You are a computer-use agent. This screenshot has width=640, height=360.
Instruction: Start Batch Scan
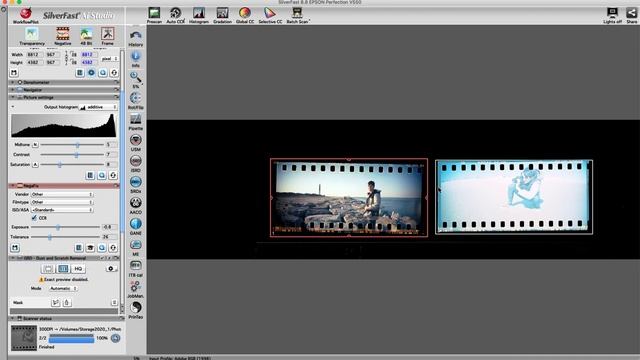(298, 16)
